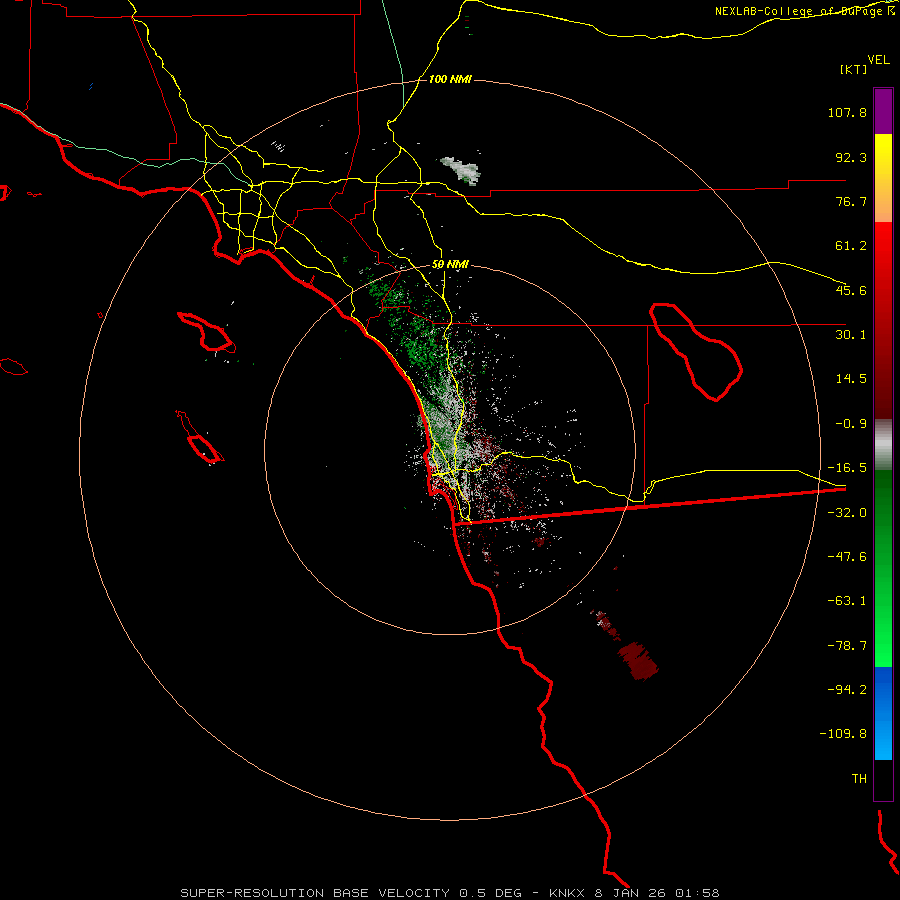Pick the green segment of the color bar
Image resolution: width=900 pixels, height=900 pixels.
[x=883, y=568]
